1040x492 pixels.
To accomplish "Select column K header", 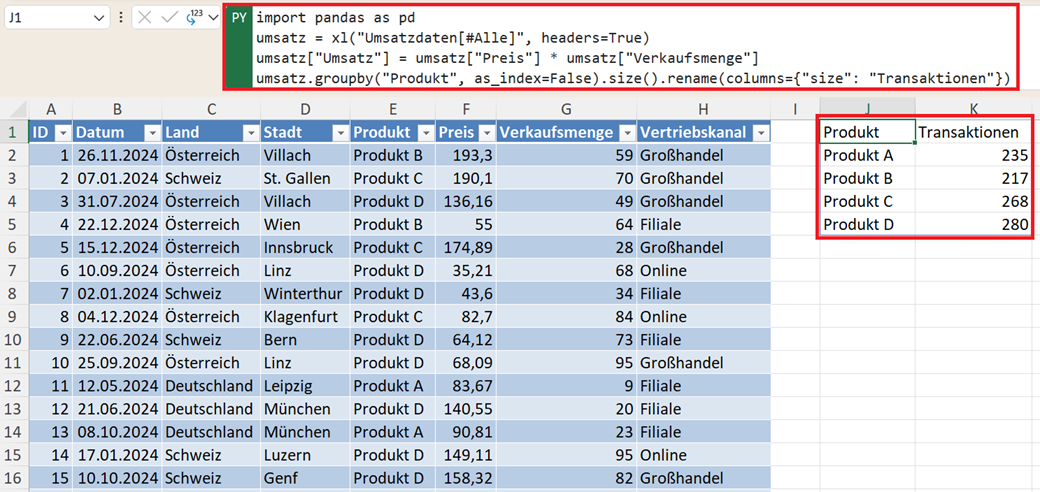I will (x=973, y=108).
